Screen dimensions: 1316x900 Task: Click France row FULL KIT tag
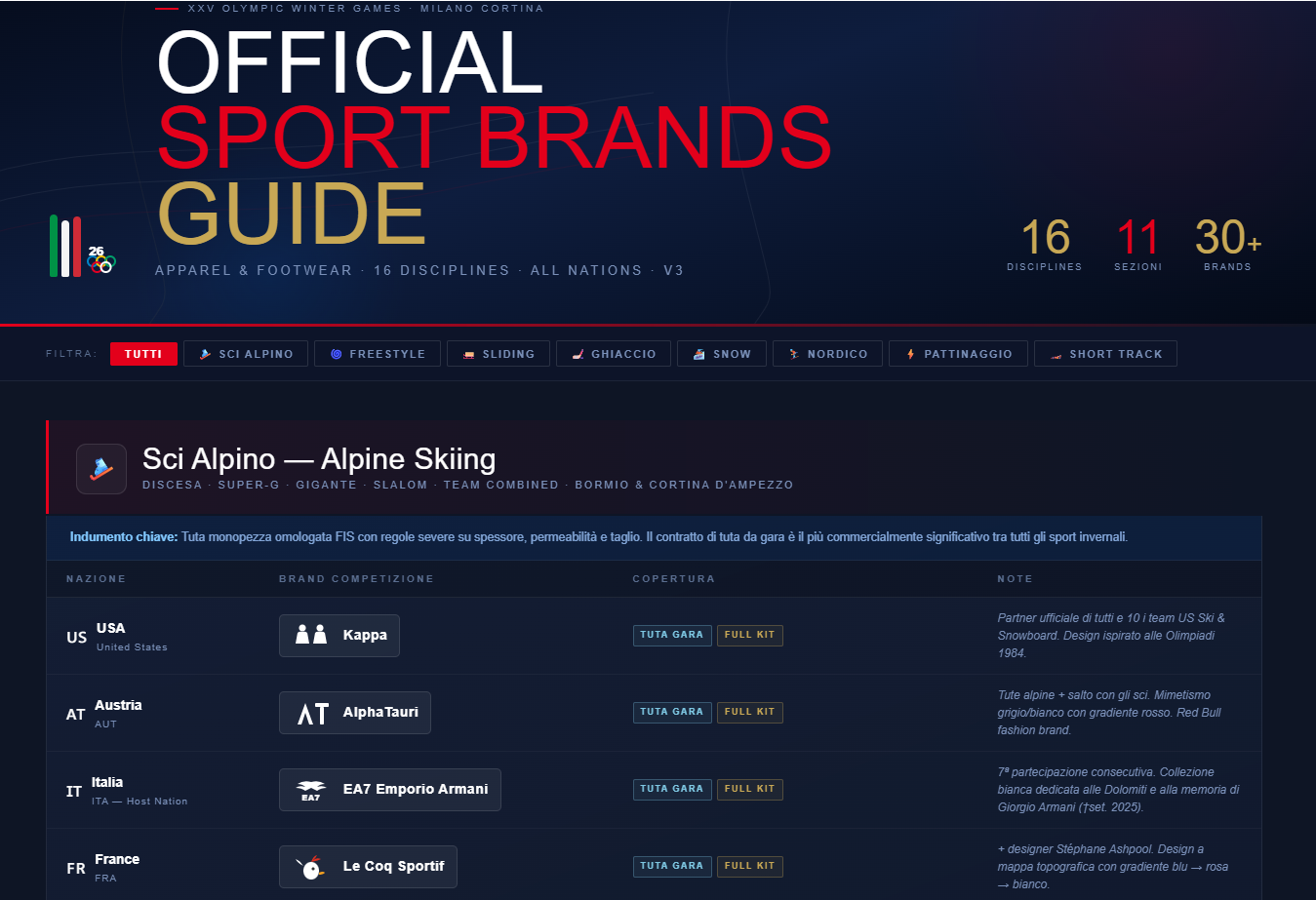(750, 866)
